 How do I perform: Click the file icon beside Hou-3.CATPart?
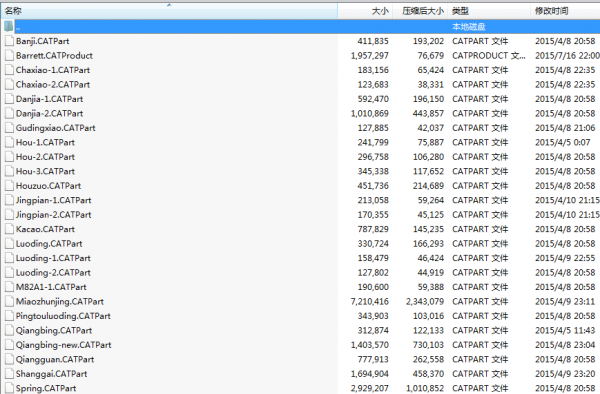[x=9, y=171]
